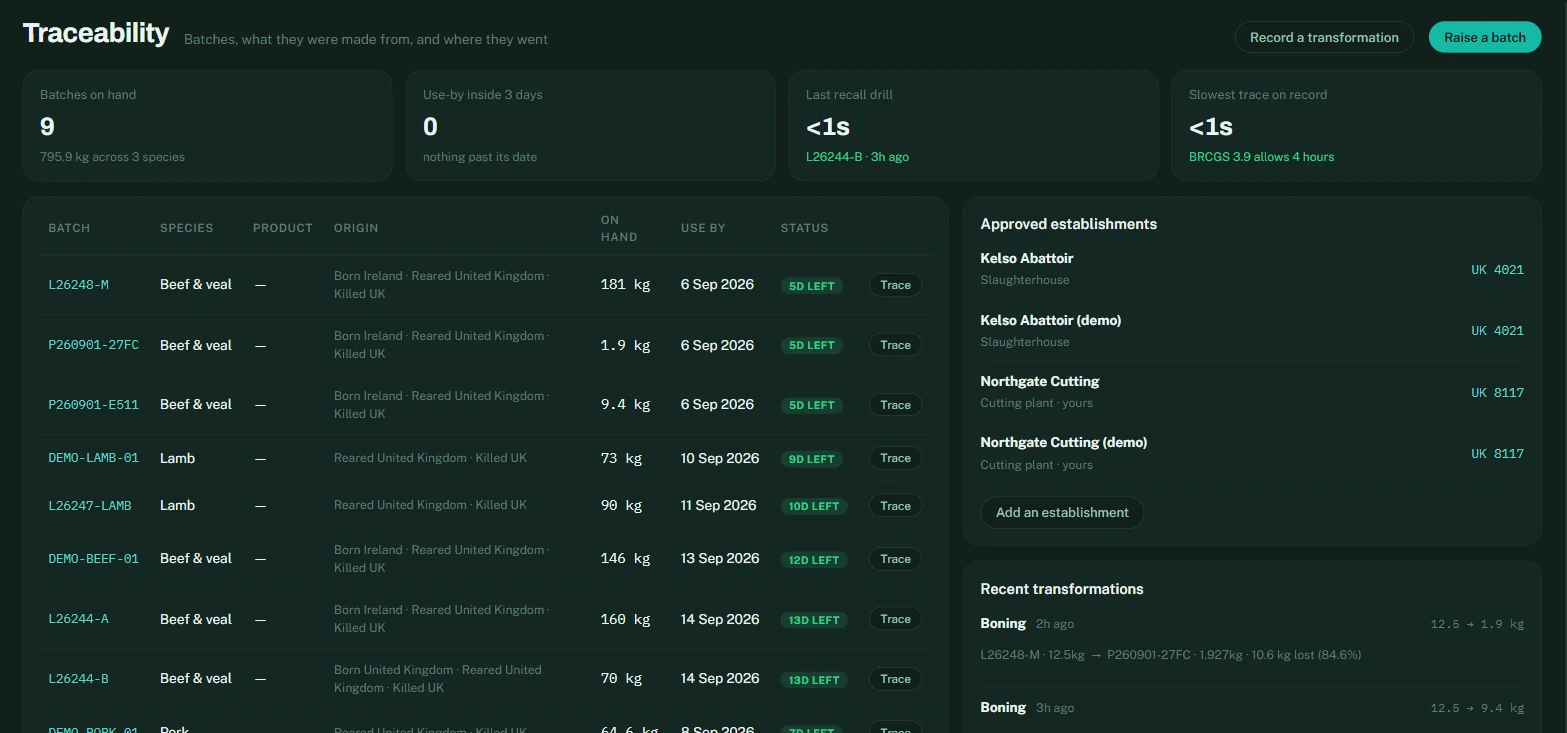The width and height of the screenshot is (1567, 733).
Task: Select Kelso Abattoir (demo) establishment
Action: (1051, 320)
